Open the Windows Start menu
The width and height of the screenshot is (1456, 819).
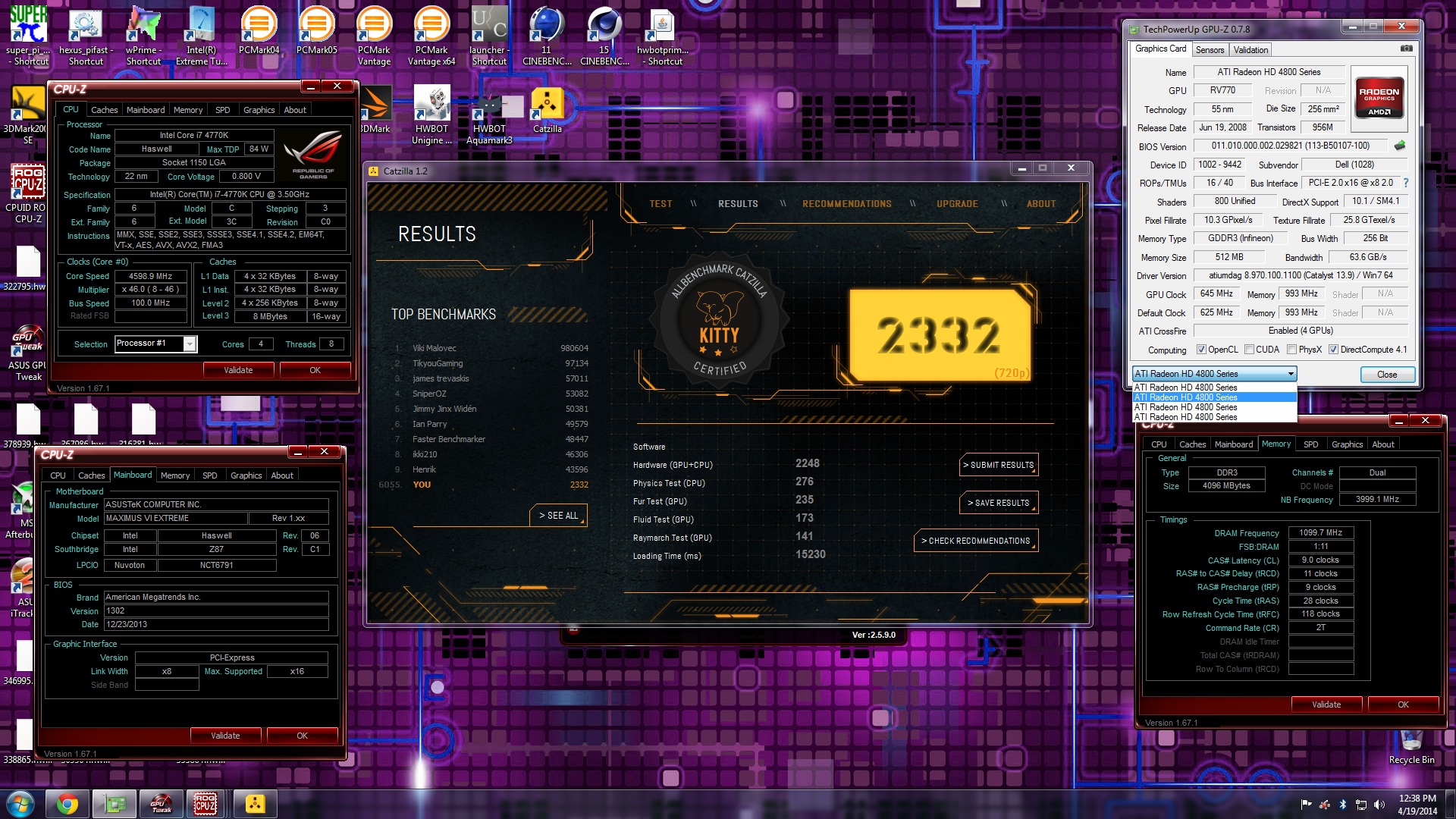[x=20, y=804]
